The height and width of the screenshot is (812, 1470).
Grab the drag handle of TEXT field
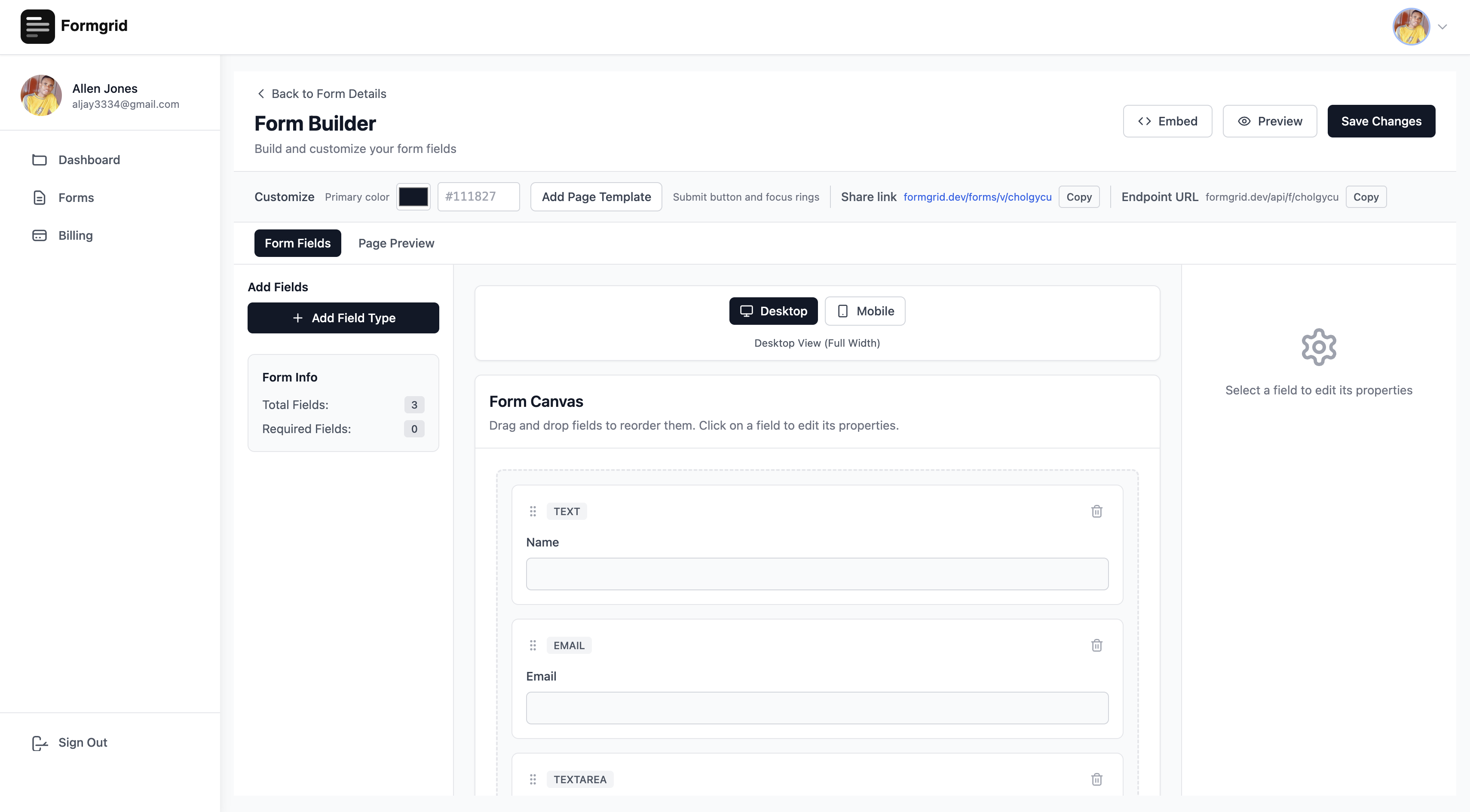[x=533, y=511]
